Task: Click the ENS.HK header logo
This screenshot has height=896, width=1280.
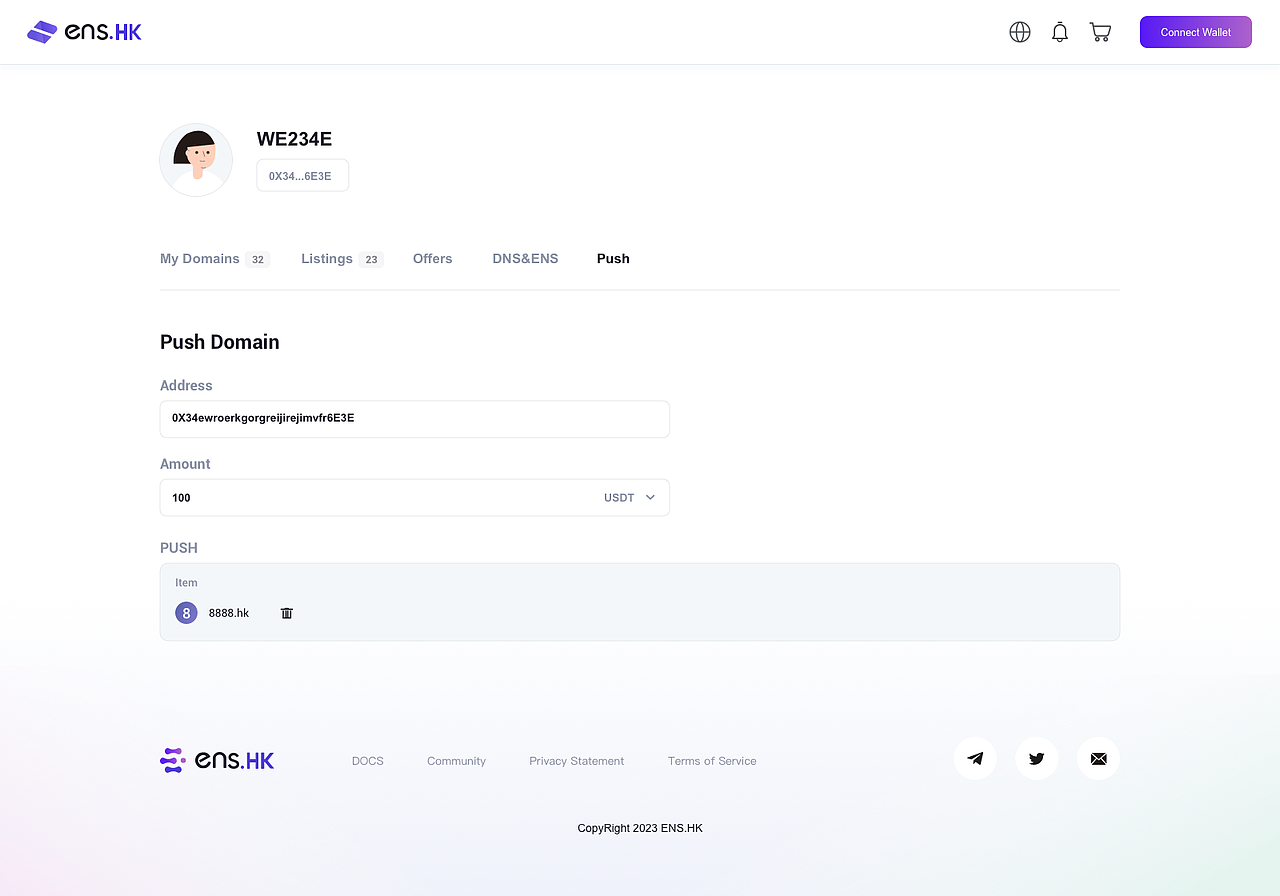Action: click(84, 32)
